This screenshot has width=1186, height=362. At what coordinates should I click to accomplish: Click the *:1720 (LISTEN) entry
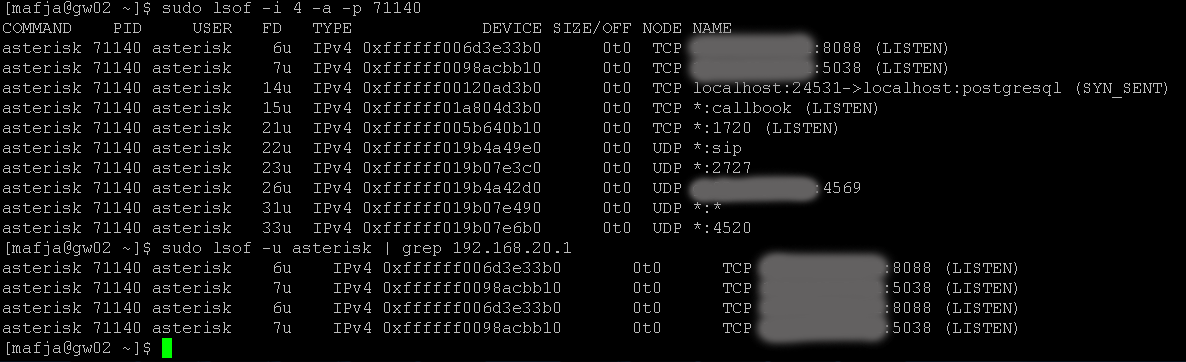(x=765, y=128)
